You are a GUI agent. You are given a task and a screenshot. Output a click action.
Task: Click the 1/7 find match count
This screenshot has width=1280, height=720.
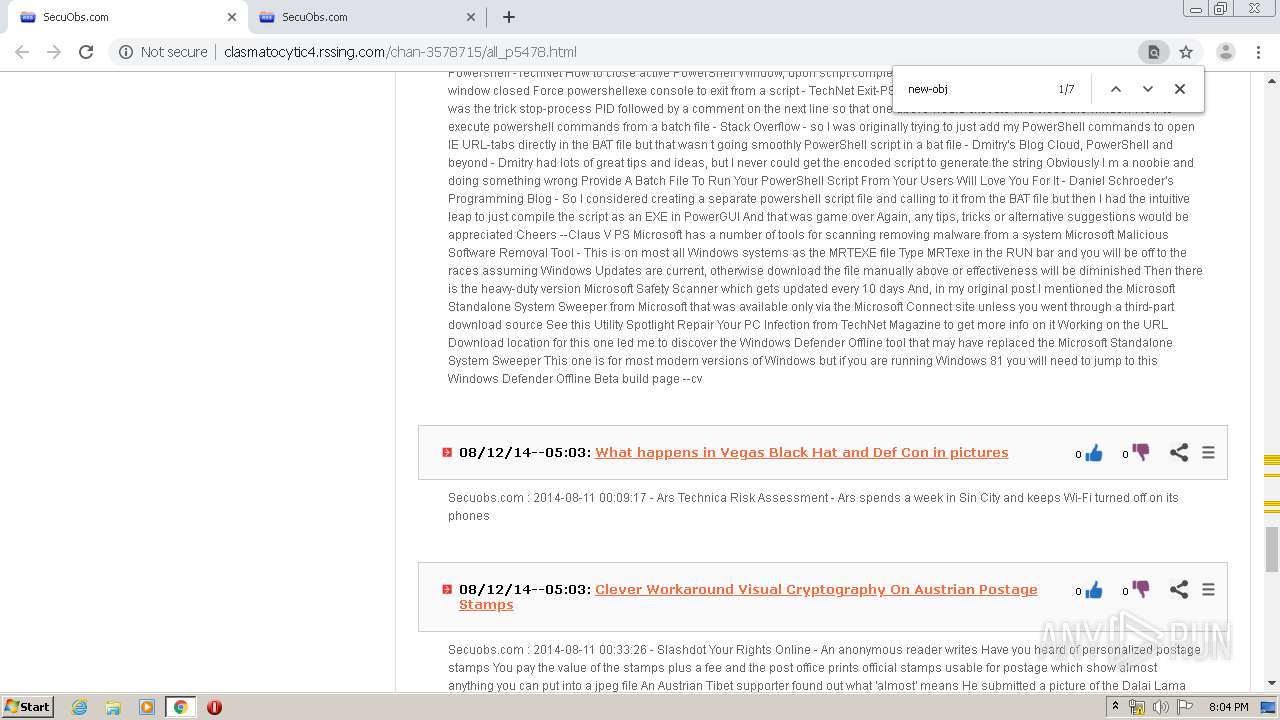(x=1066, y=89)
